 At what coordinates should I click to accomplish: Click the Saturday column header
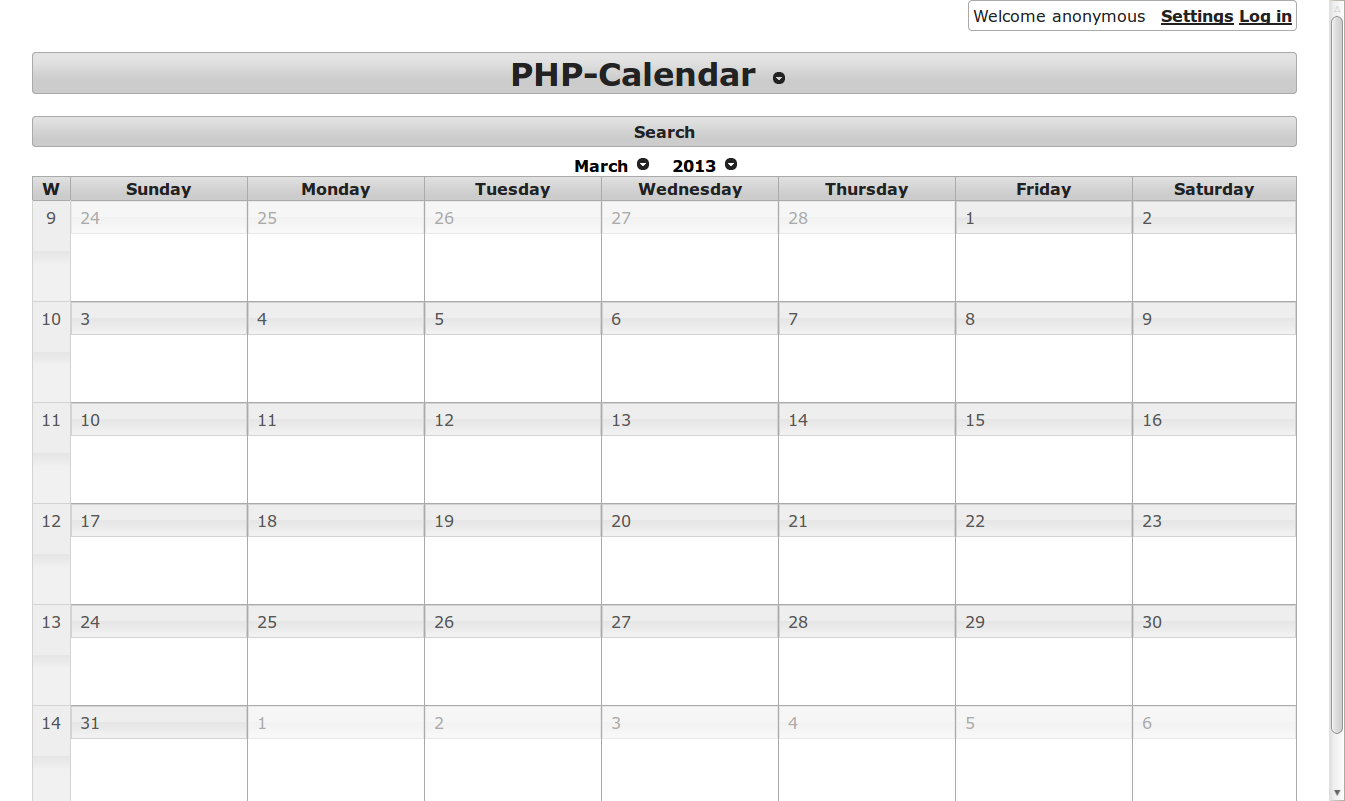[x=1213, y=188]
